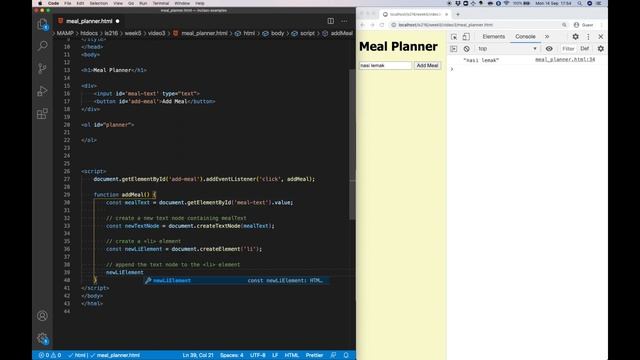Click the console Filter input
This screenshot has height=360, width=640.
click(568, 49)
